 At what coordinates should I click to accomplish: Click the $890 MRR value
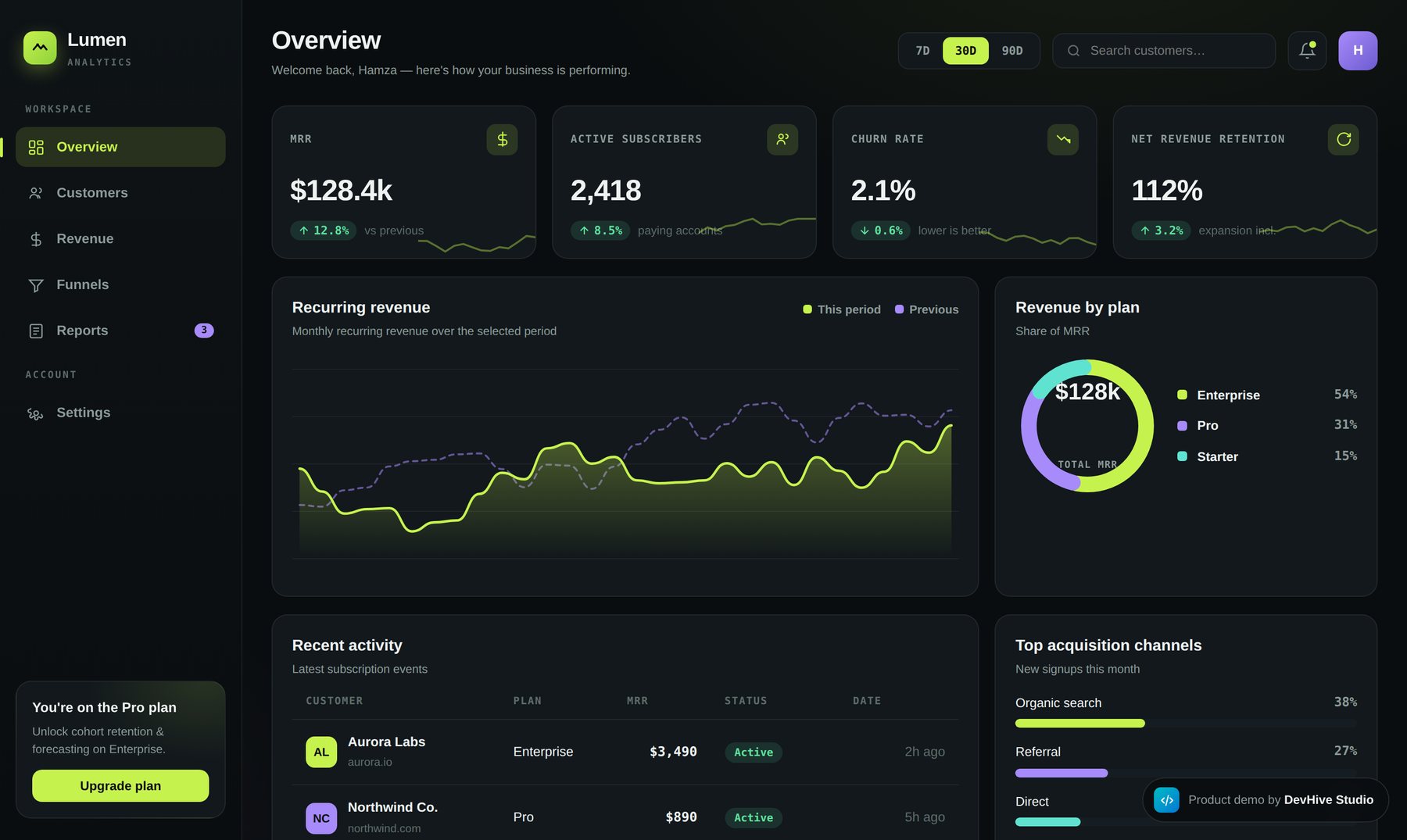coord(681,817)
